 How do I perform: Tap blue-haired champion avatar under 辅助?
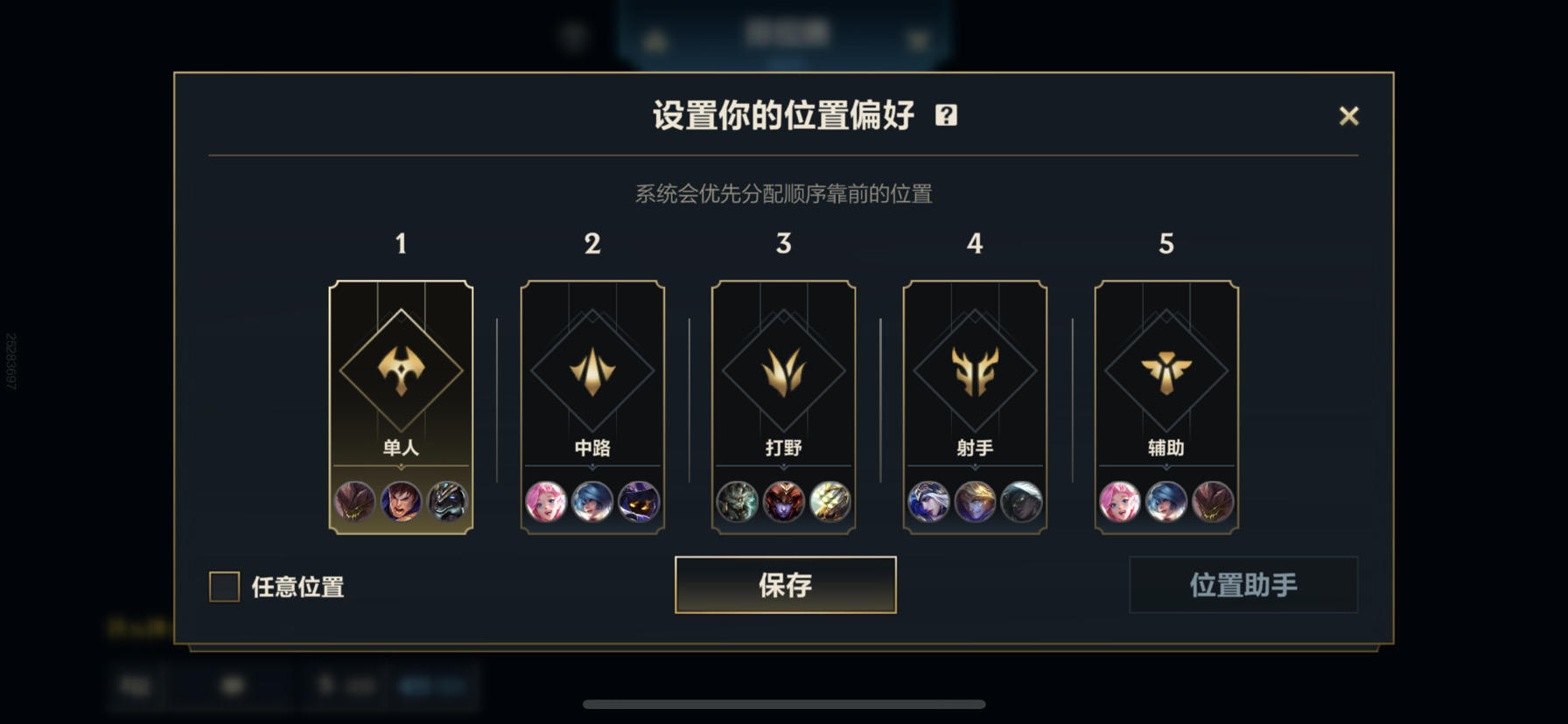pos(1166,502)
